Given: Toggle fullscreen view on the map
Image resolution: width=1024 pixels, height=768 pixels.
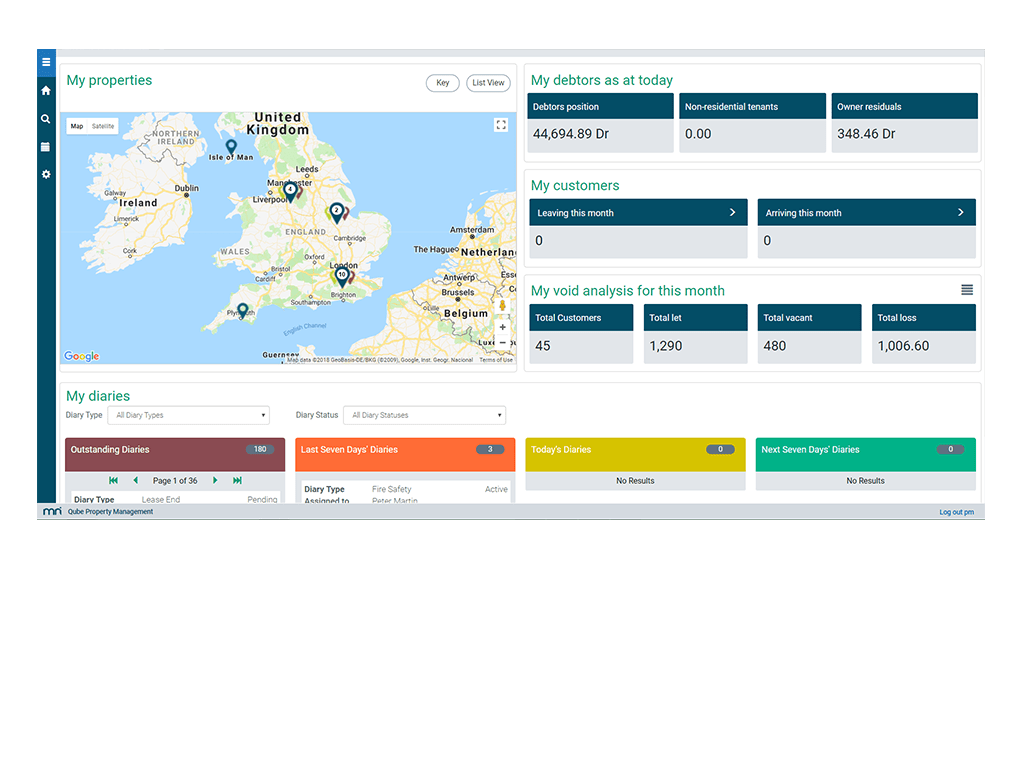Looking at the screenshot, I should (501, 125).
